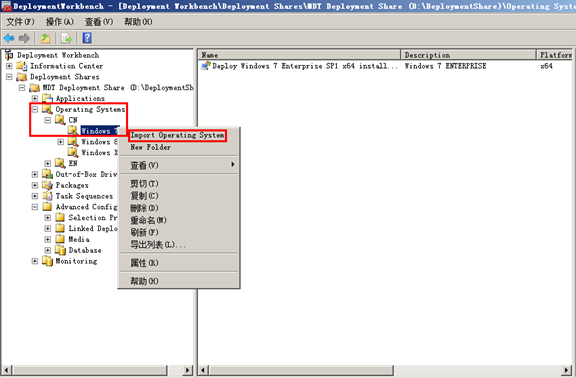Click the Operating Systems folder icon
The height and width of the screenshot is (378, 576).
(47, 109)
